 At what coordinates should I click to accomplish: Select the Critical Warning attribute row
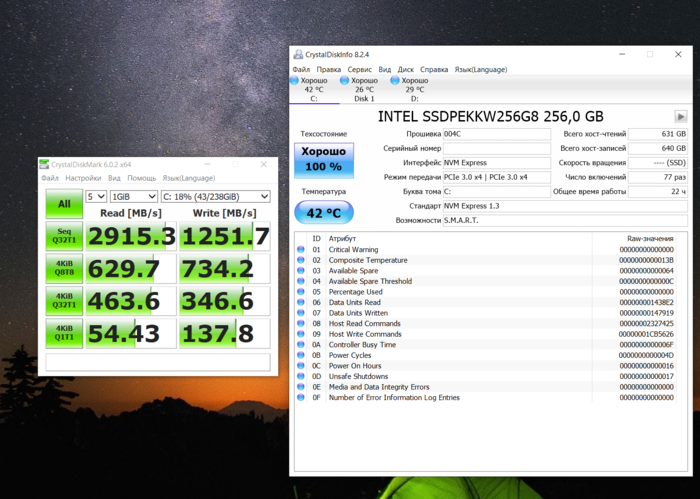(485, 250)
